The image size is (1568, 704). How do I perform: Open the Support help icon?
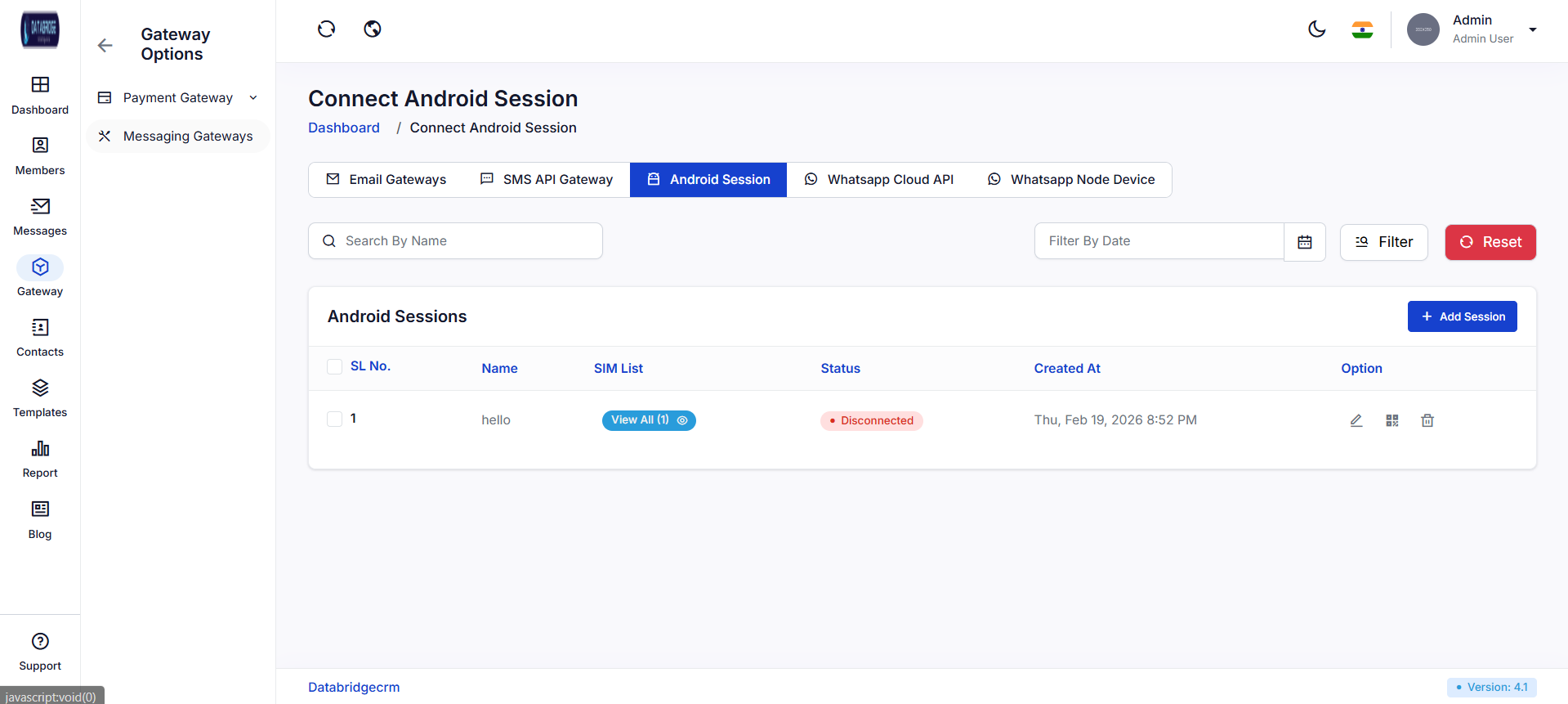[x=40, y=642]
